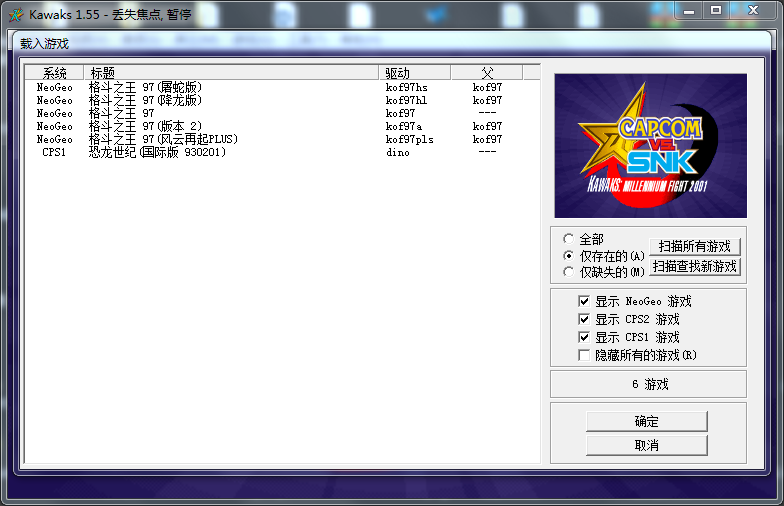The height and width of the screenshot is (506, 784).
Task: Confirm with the 确定 button
Action: [x=646, y=421]
